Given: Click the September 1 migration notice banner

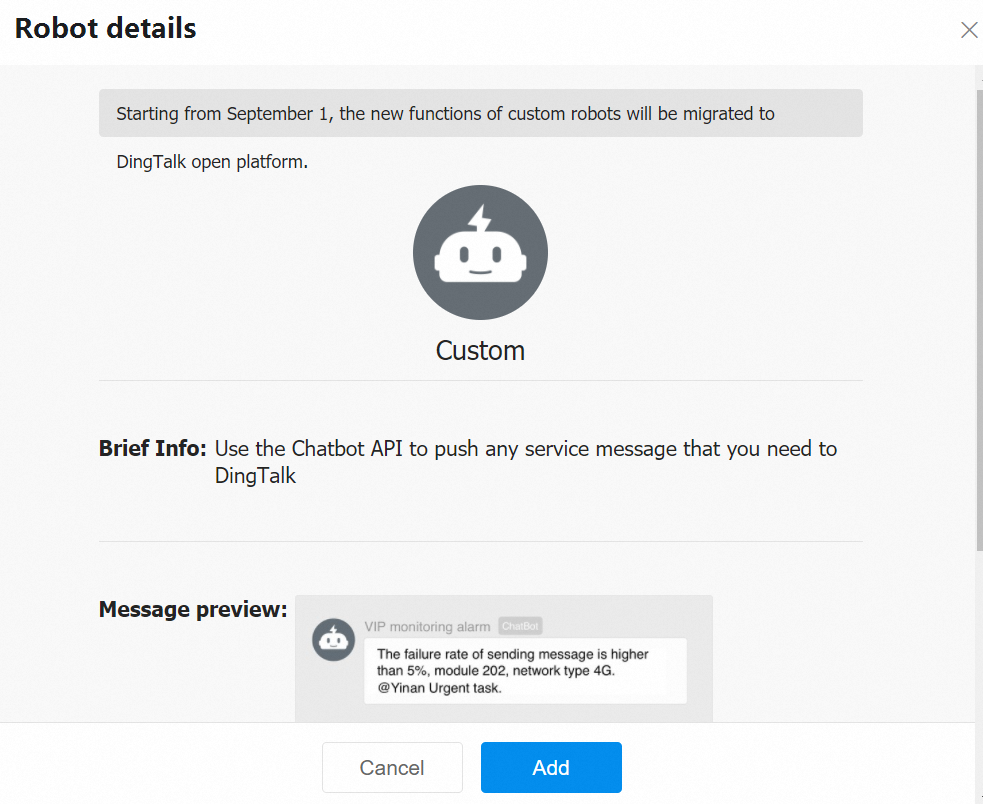Looking at the screenshot, I should click(x=481, y=114).
